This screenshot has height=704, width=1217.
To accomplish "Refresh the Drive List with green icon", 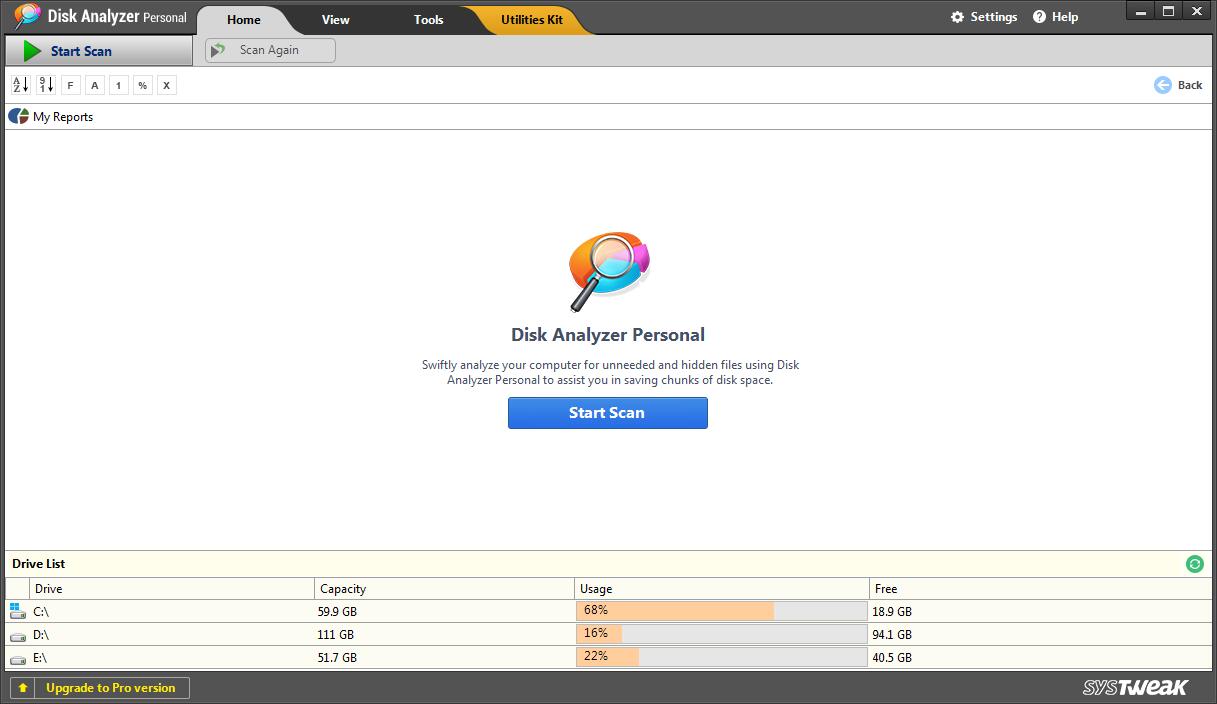I will pos(1194,564).
